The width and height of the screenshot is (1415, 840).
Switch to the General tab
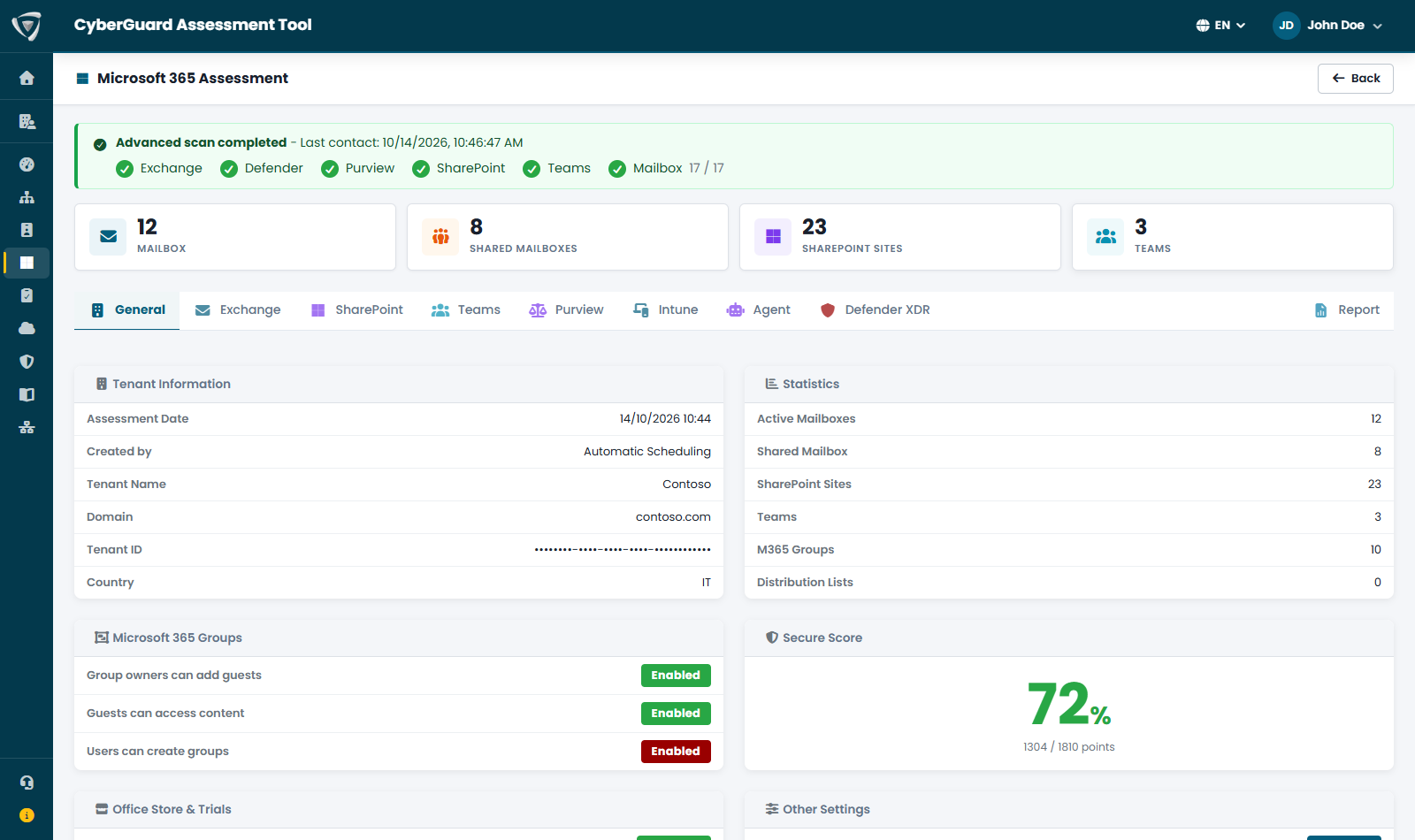click(127, 310)
